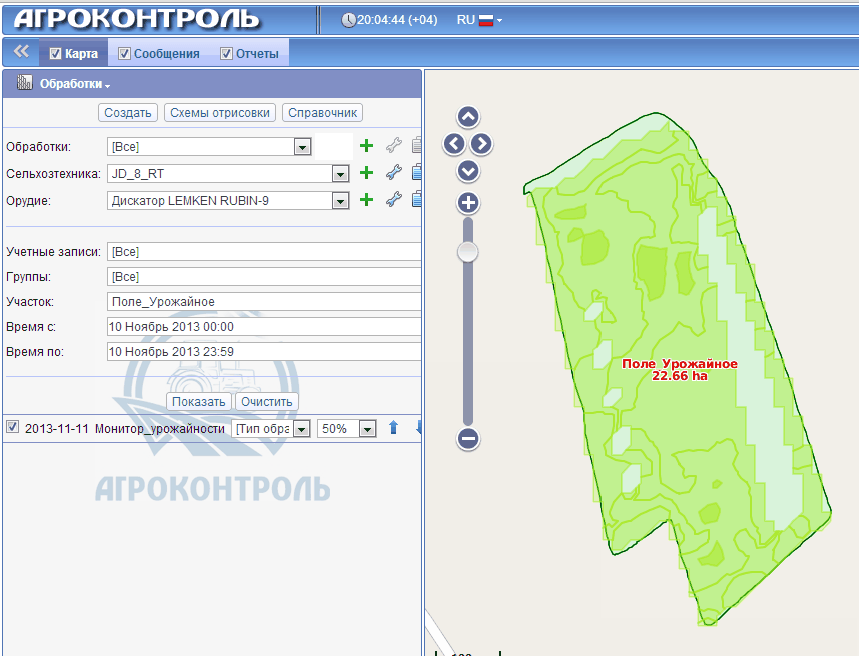Click the clipboard icon next to Орудие

(x=417, y=200)
